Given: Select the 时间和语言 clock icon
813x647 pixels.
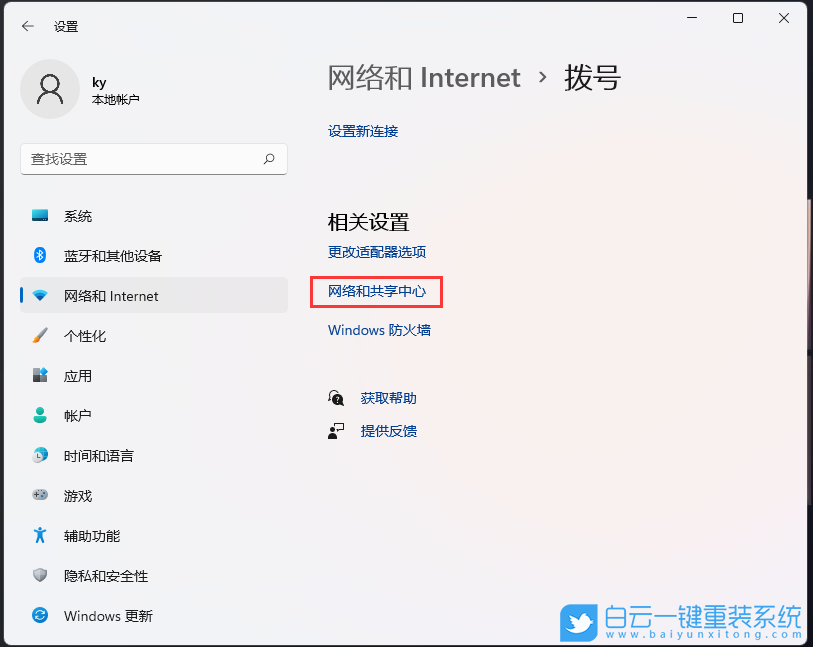Looking at the screenshot, I should point(38,455).
